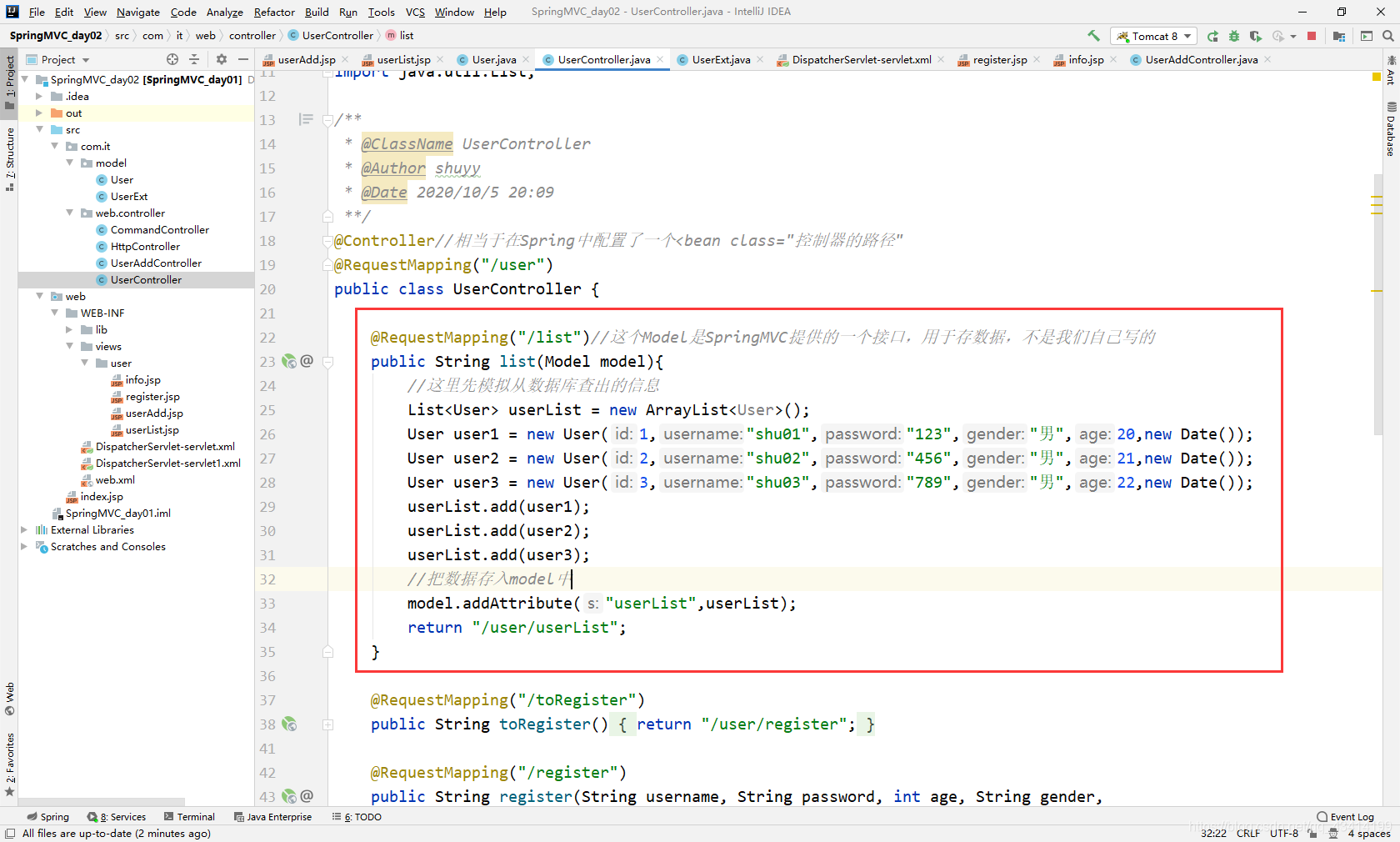Click the Search Everywhere magnifier icon
This screenshot has height=842, width=1400.
coord(1388,36)
